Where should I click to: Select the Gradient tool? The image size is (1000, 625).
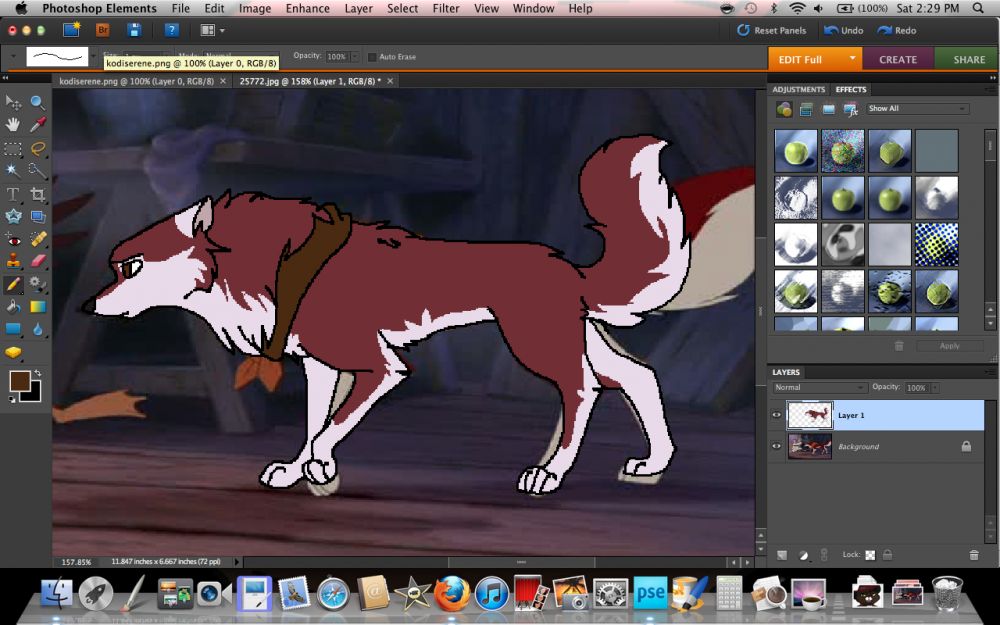click(x=38, y=307)
